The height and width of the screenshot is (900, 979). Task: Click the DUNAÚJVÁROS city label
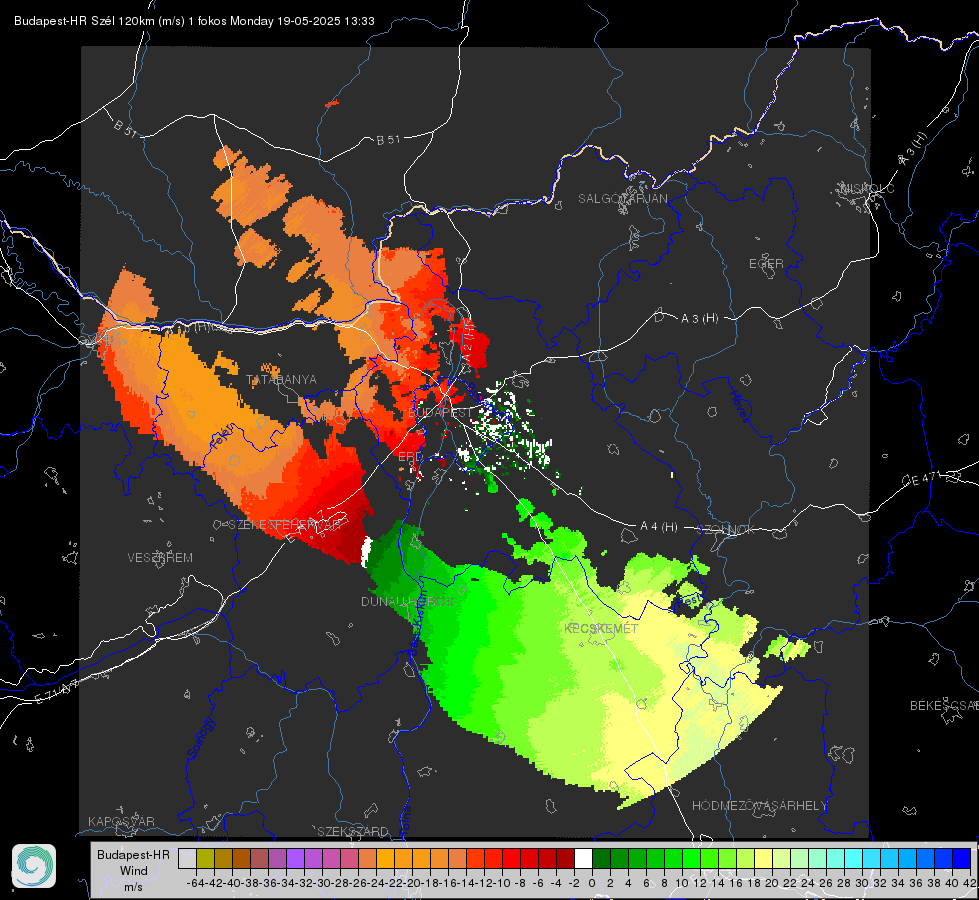coord(406,601)
